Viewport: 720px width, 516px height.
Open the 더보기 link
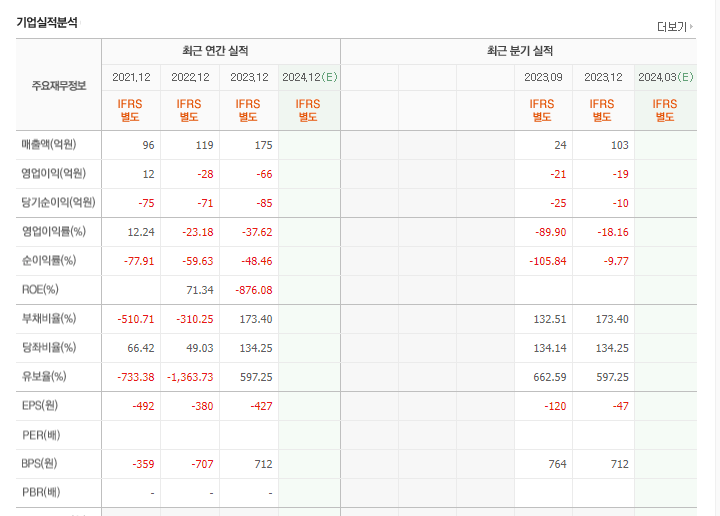(675, 26)
